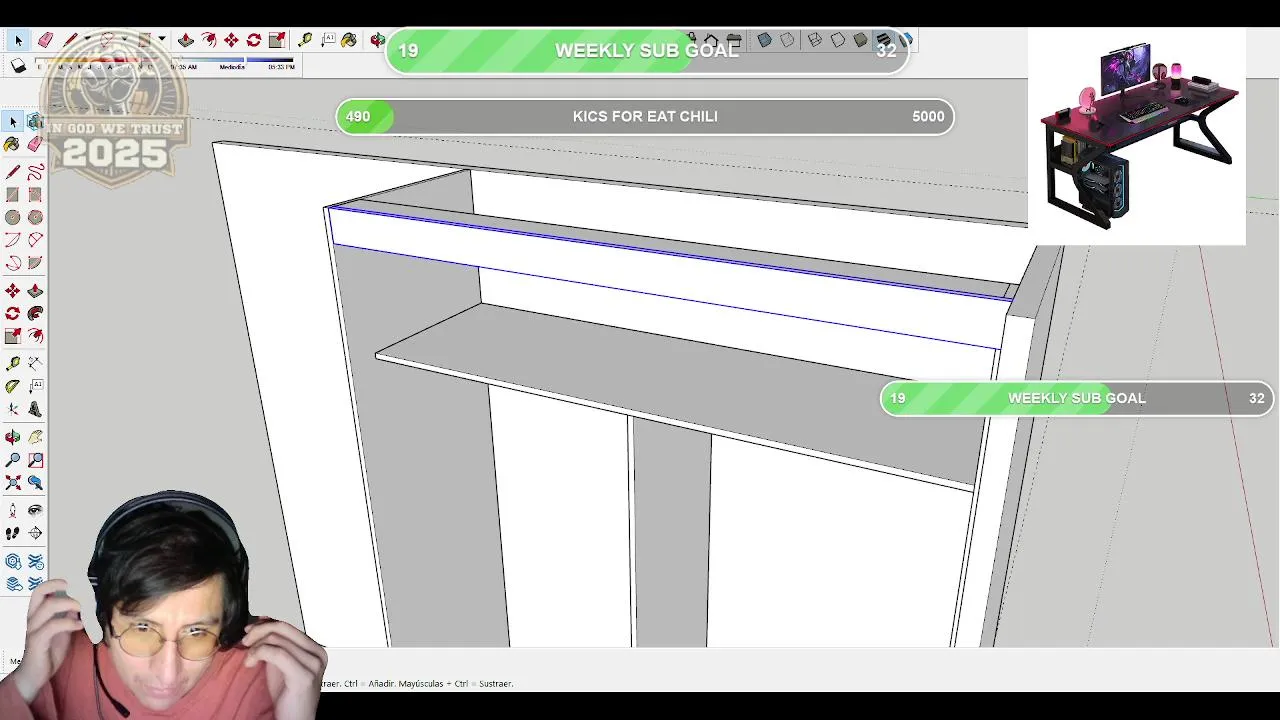Select the Rotate tool in left toolbar

[x=12, y=313]
